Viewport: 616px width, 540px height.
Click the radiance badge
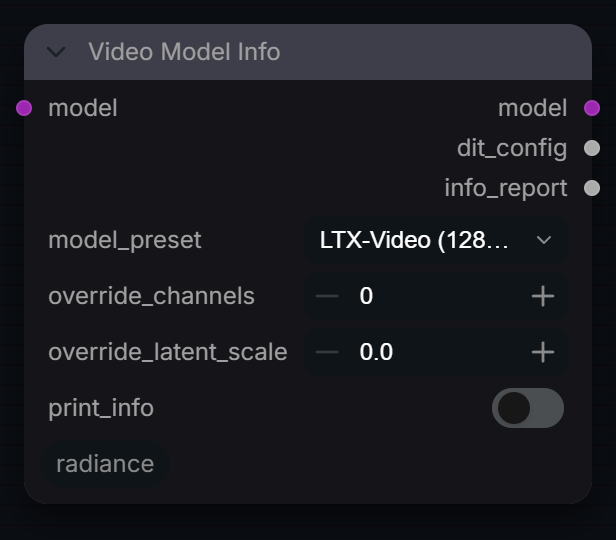(x=105, y=464)
